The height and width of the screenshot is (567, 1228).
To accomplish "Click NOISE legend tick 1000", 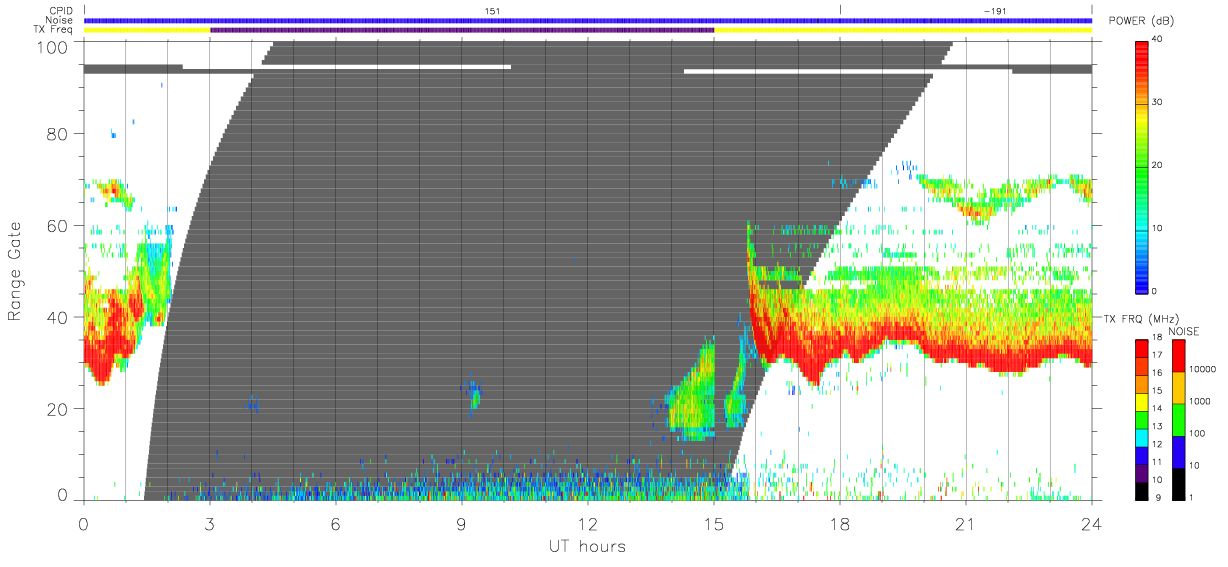I will tap(1199, 401).
